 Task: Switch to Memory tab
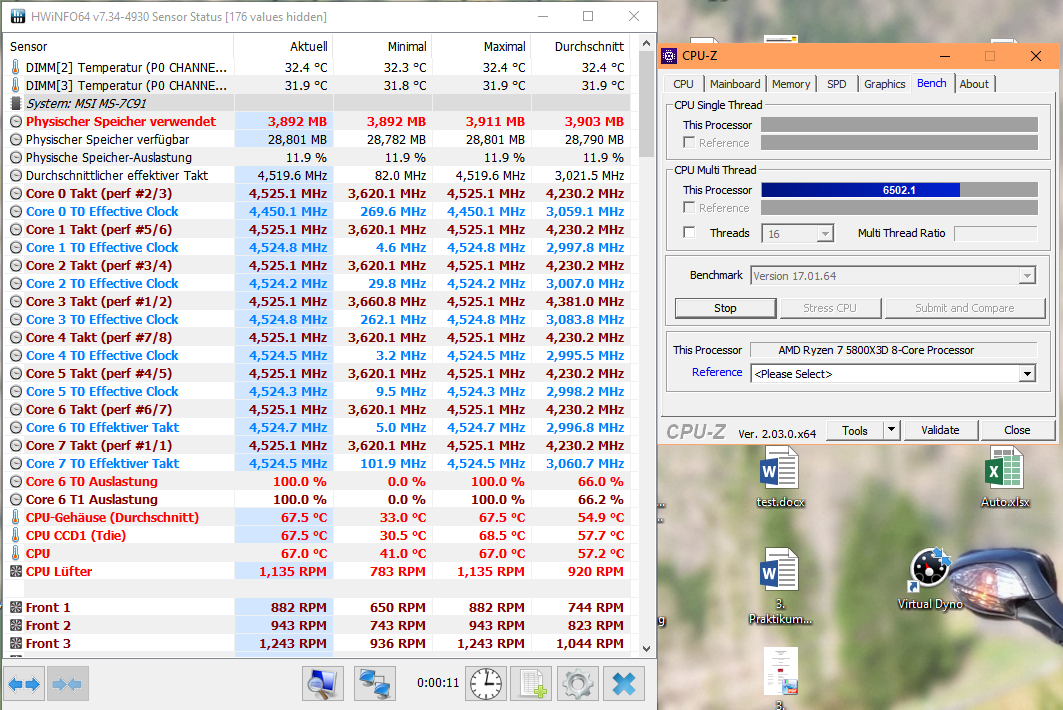coord(791,83)
